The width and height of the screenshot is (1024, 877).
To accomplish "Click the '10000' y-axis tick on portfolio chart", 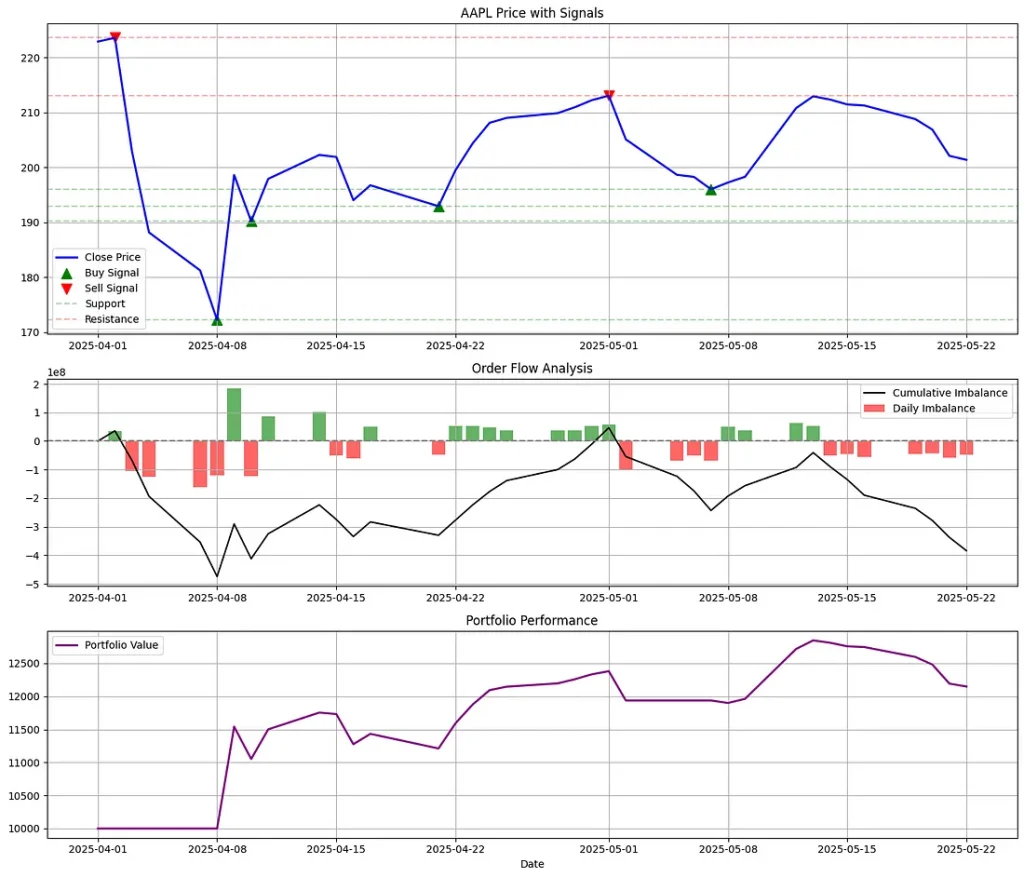I will [x=24, y=829].
